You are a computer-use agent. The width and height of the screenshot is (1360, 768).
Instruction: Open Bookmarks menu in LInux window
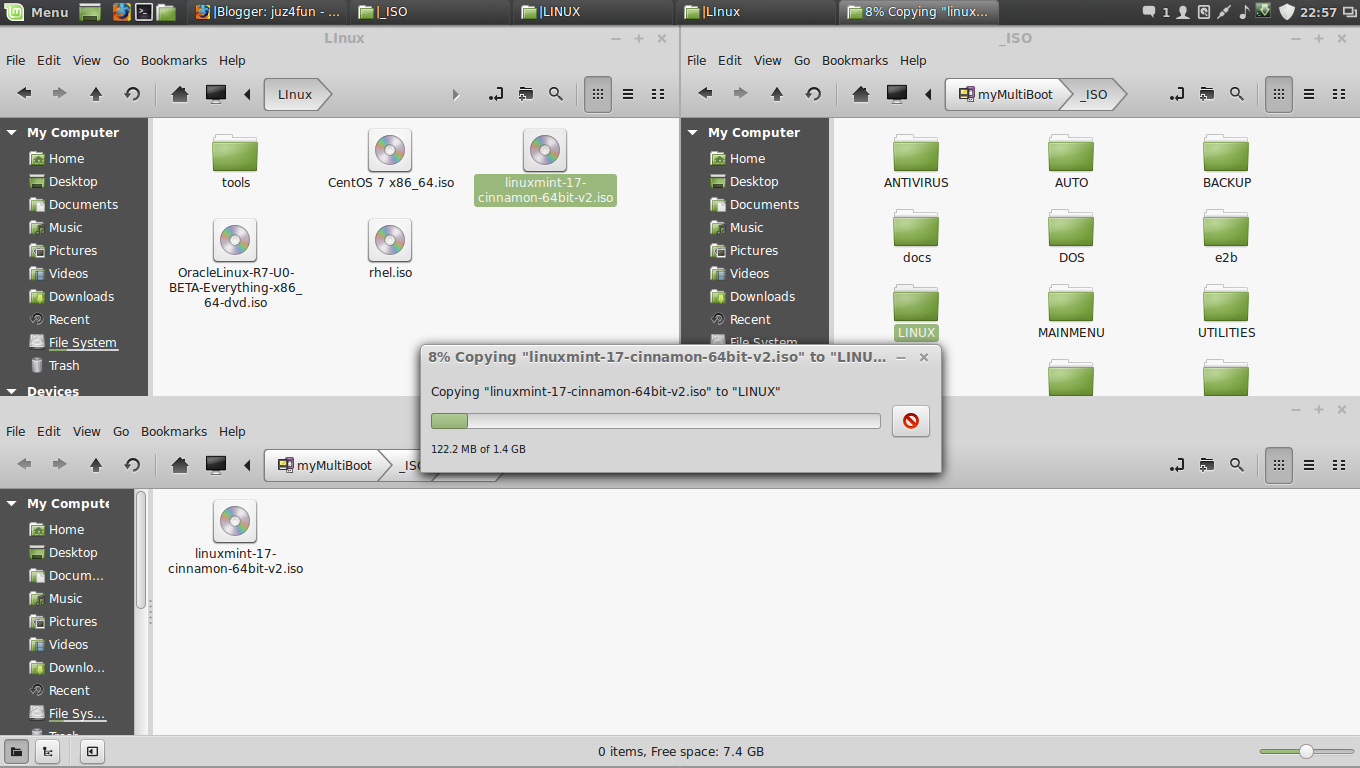pyautogui.click(x=174, y=60)
